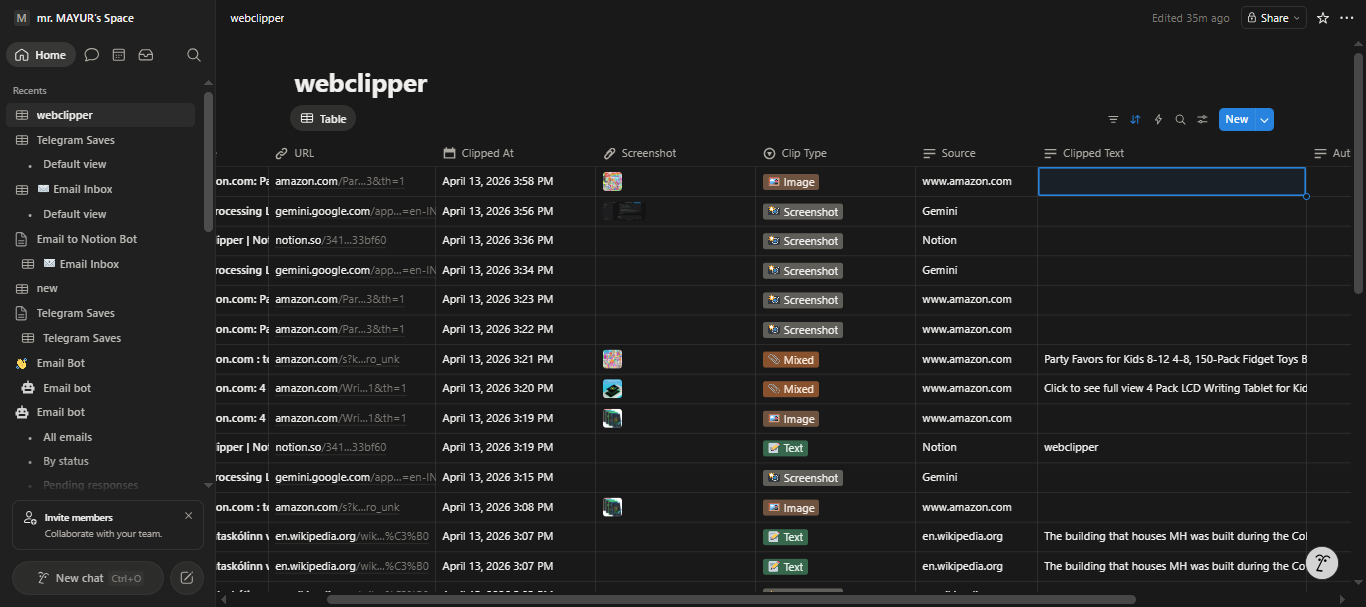1366x607 pixels.
Task: Open the sidebar search icon
Action: coord(194,55)
